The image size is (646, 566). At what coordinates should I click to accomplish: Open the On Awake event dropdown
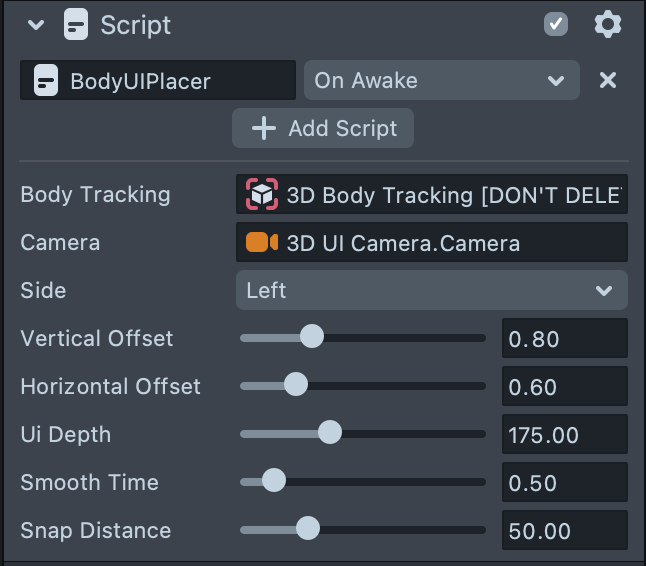coord(441,80)
